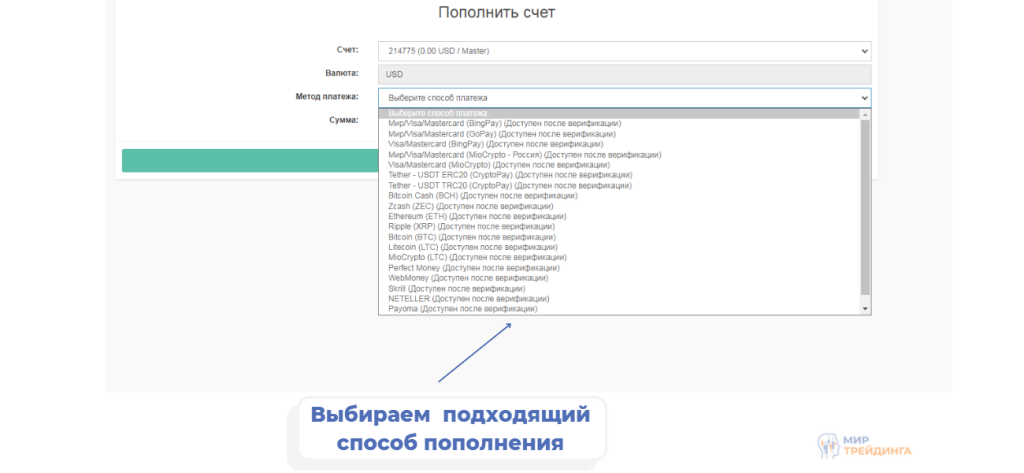
Task: Click the dropdown list's scroll-down arrow
Action: 865,310
